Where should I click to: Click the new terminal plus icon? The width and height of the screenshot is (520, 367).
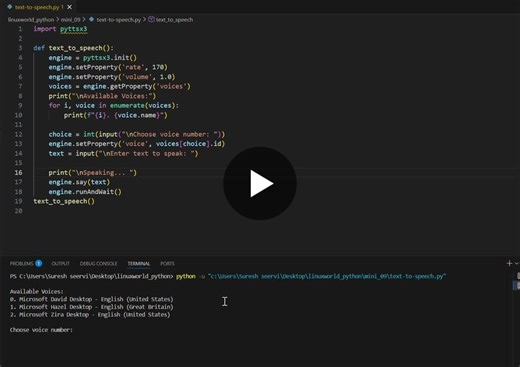coord(509,263)
